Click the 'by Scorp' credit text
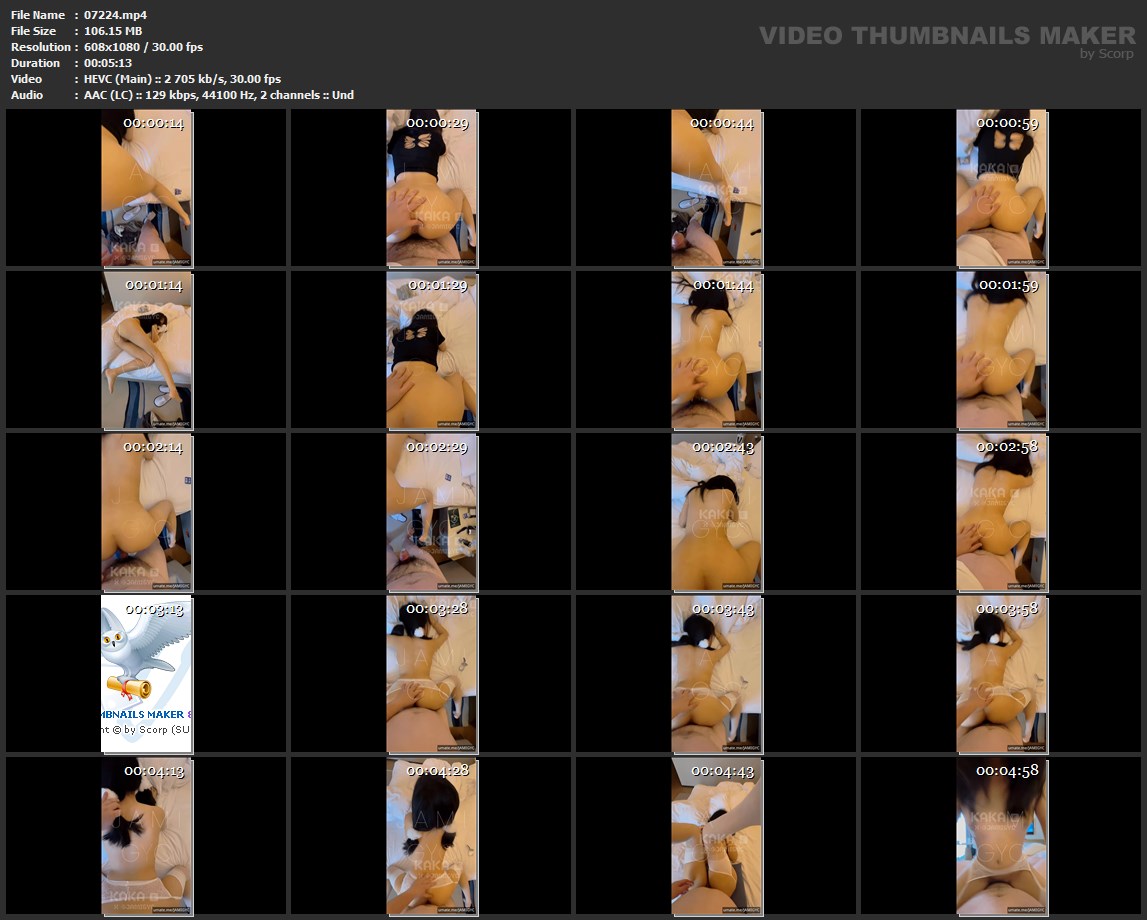The height and width of the screenshot is (920, 1147). coord(1106,54)
